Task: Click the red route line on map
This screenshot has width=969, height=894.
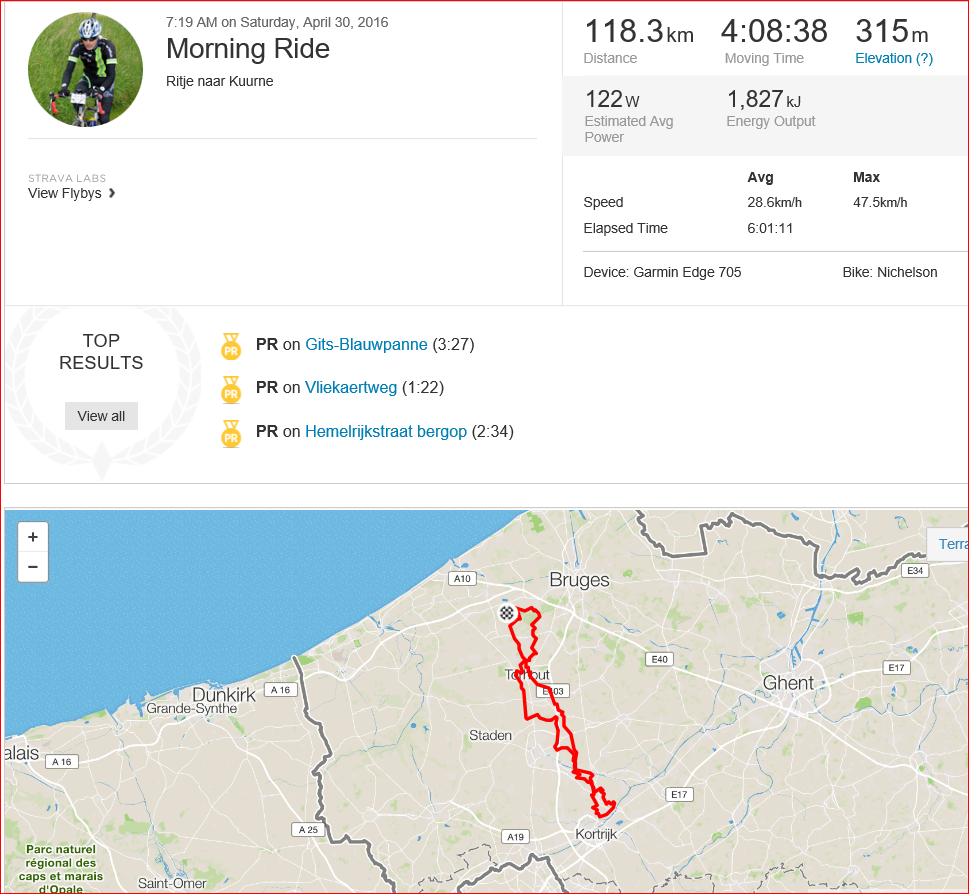Action: pos(530,700)
